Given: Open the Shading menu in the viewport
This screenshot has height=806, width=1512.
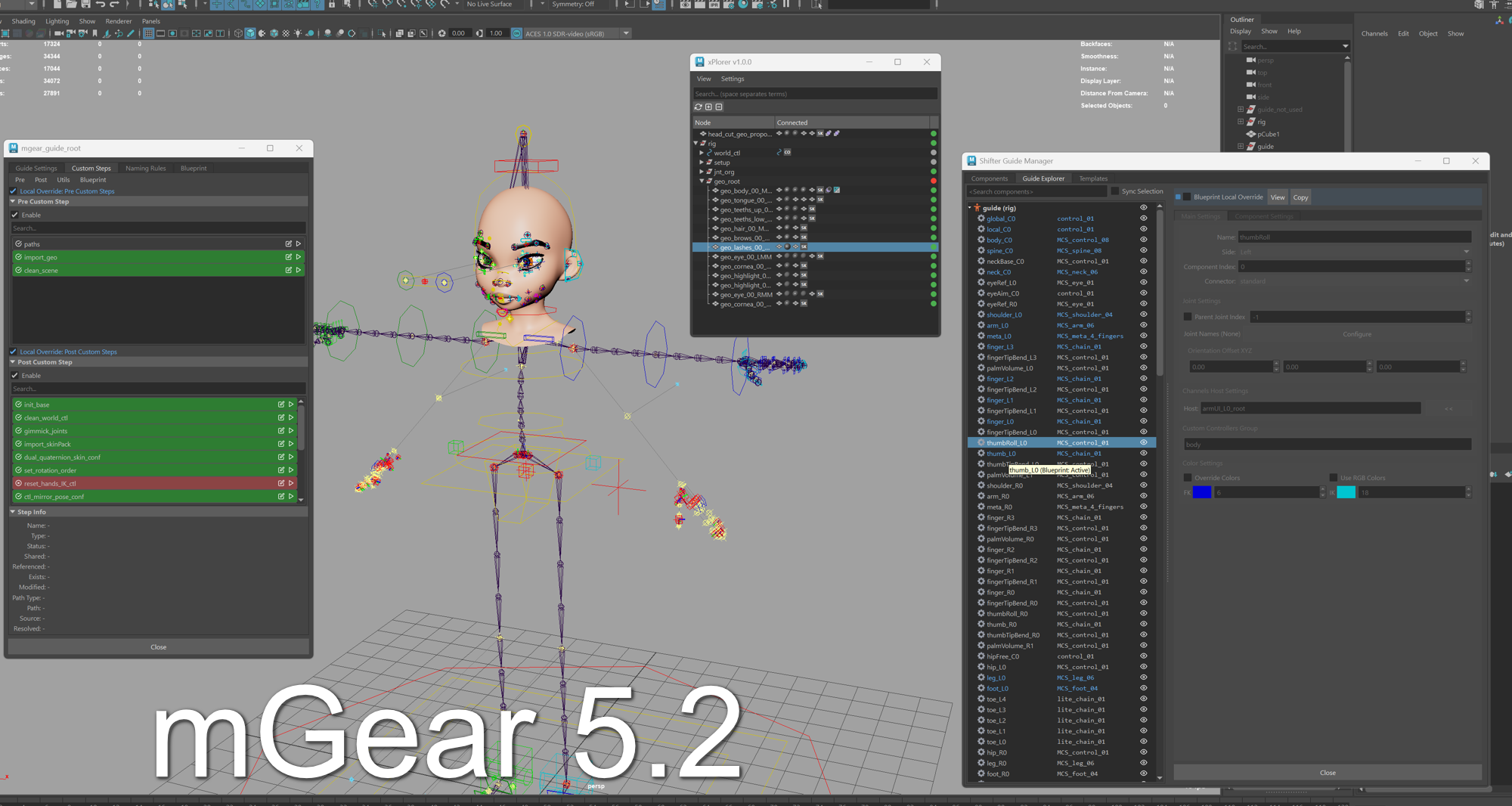Looking at the screenshot, I should [23, 20].
